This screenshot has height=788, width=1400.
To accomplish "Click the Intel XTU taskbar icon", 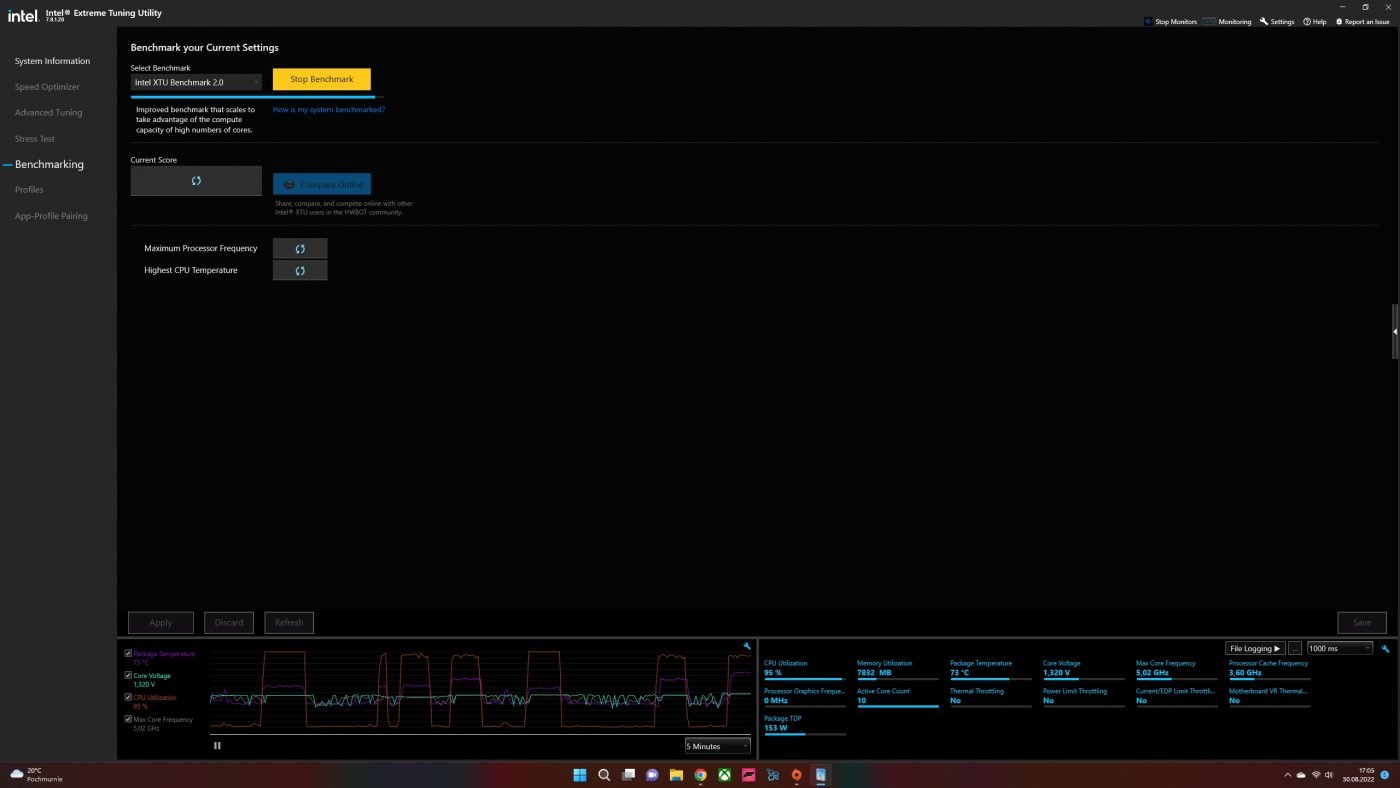I will tap(820, 775).
